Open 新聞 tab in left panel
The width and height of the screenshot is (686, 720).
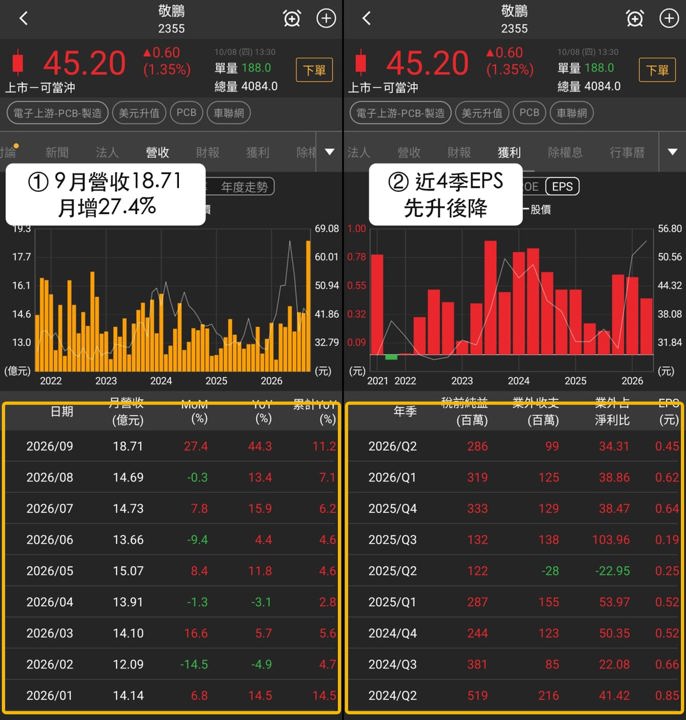[57, 152]
